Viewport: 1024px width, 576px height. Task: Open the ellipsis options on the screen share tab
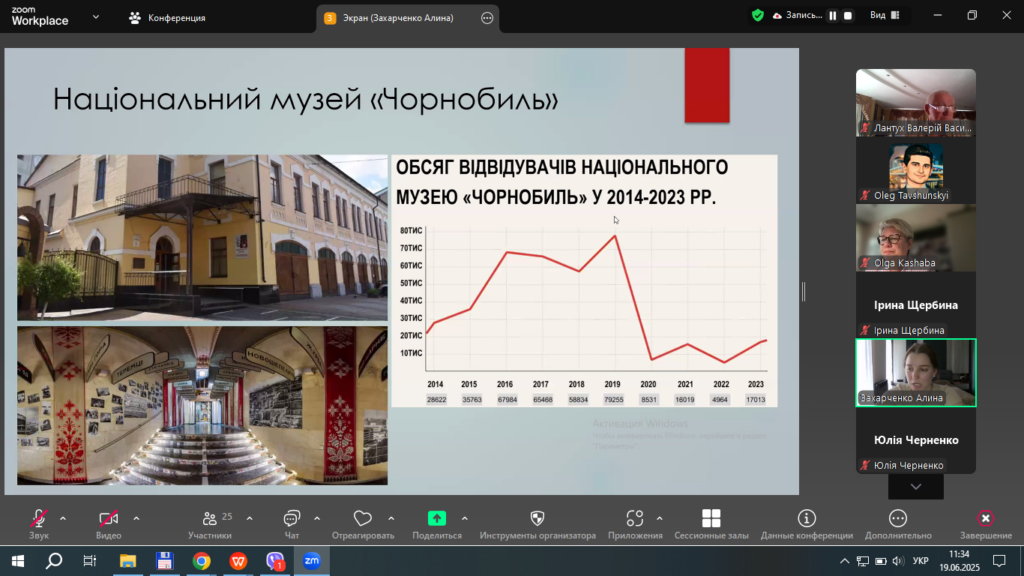[487, 18]
